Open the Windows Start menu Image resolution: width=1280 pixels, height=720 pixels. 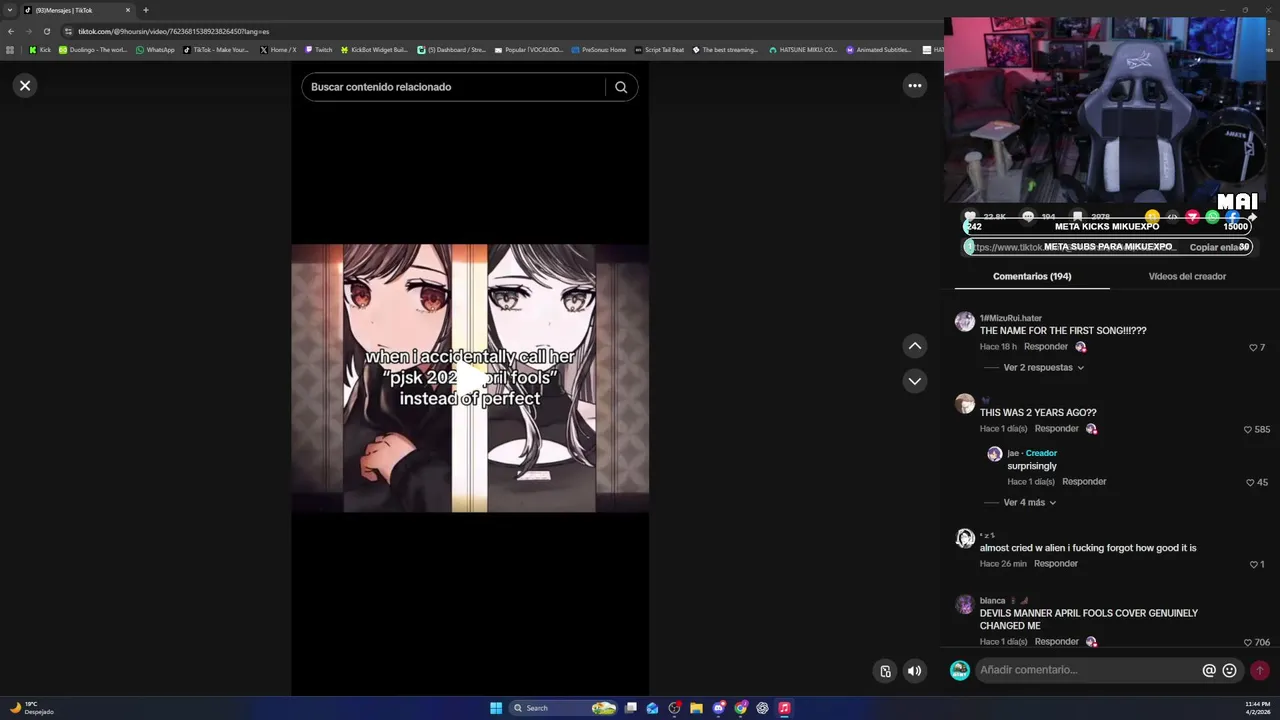point(496,708)
